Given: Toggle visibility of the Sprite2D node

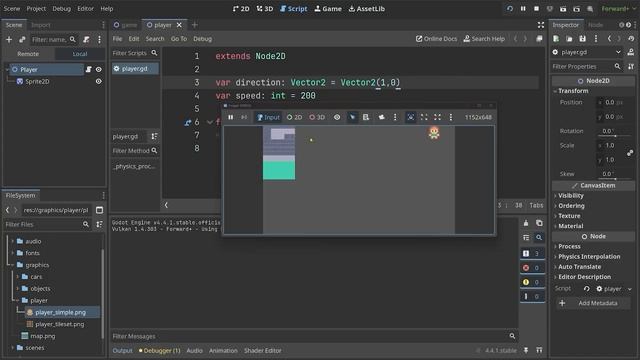Looking at the screenshot, I should point(99,81).
